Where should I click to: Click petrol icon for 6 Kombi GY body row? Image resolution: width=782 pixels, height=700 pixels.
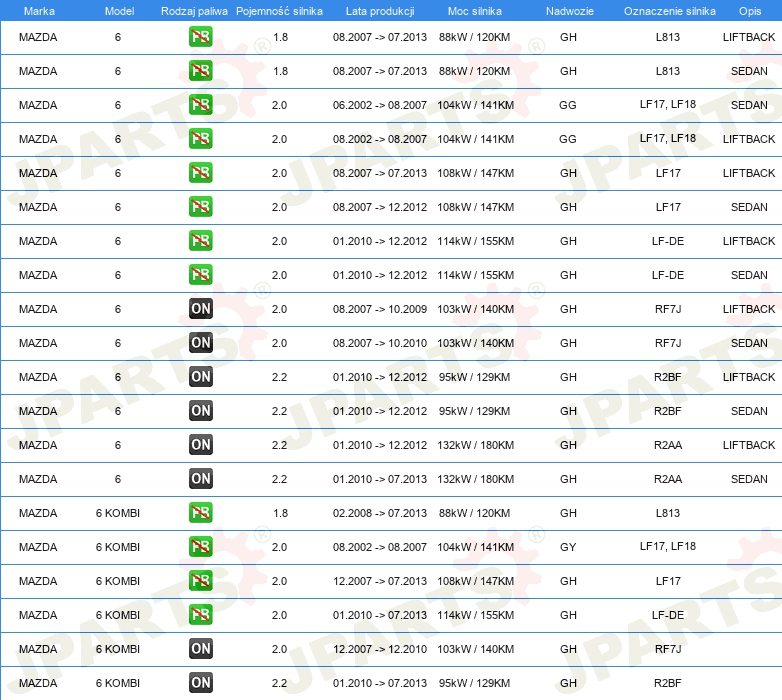click(x=200, y=546)
